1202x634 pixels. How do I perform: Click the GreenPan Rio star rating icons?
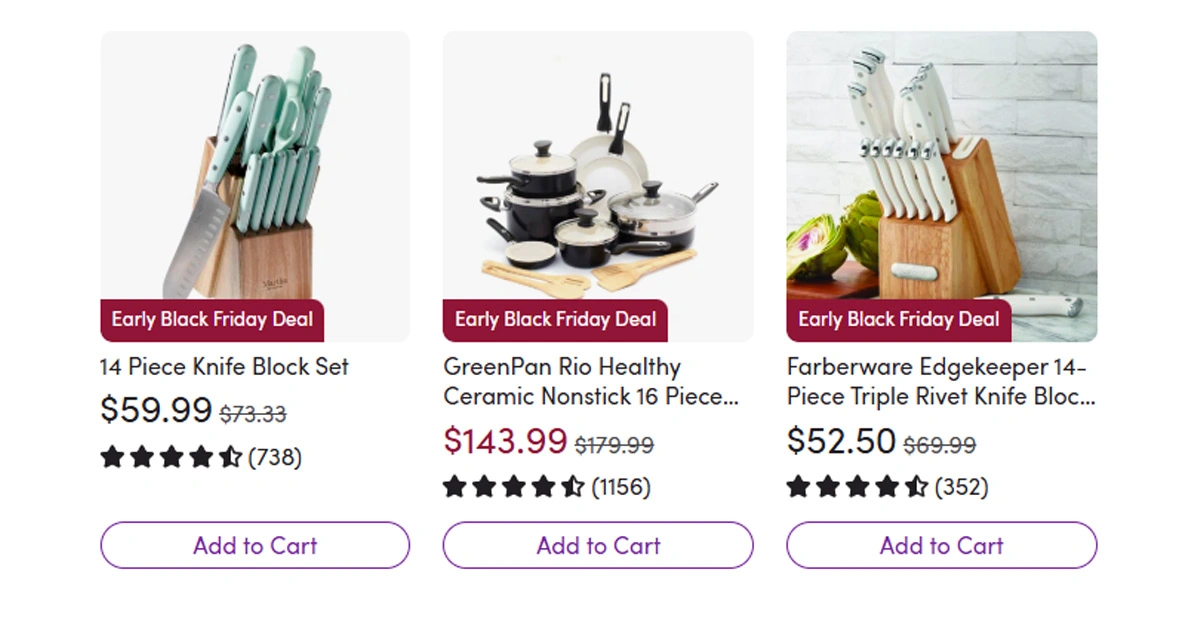pos(514,487)
